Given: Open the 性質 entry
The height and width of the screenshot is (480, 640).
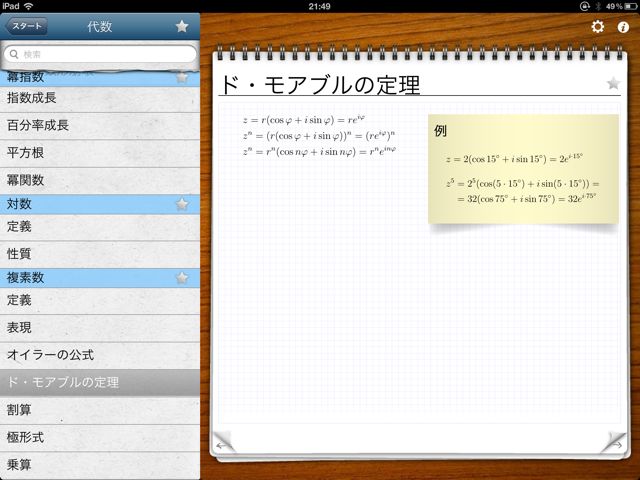Looking at the screenshot, I should point(100,254).
